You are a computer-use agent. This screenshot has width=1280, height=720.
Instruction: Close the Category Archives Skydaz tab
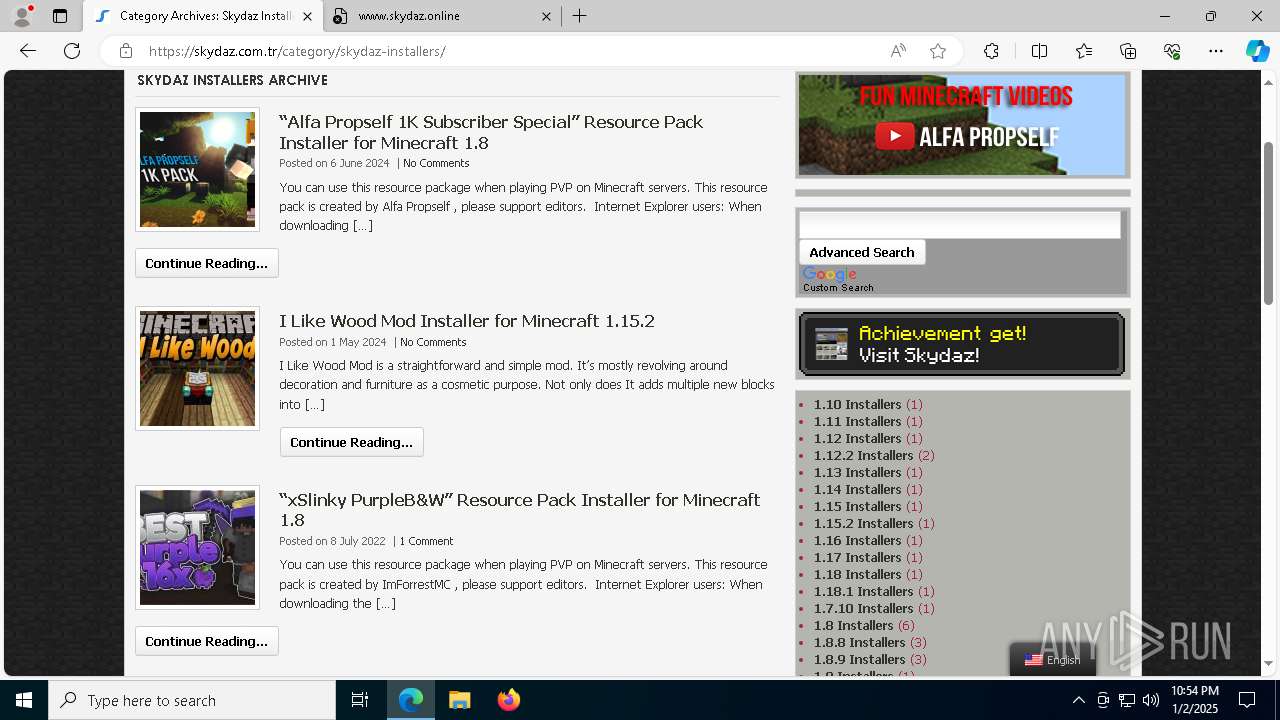307,16
